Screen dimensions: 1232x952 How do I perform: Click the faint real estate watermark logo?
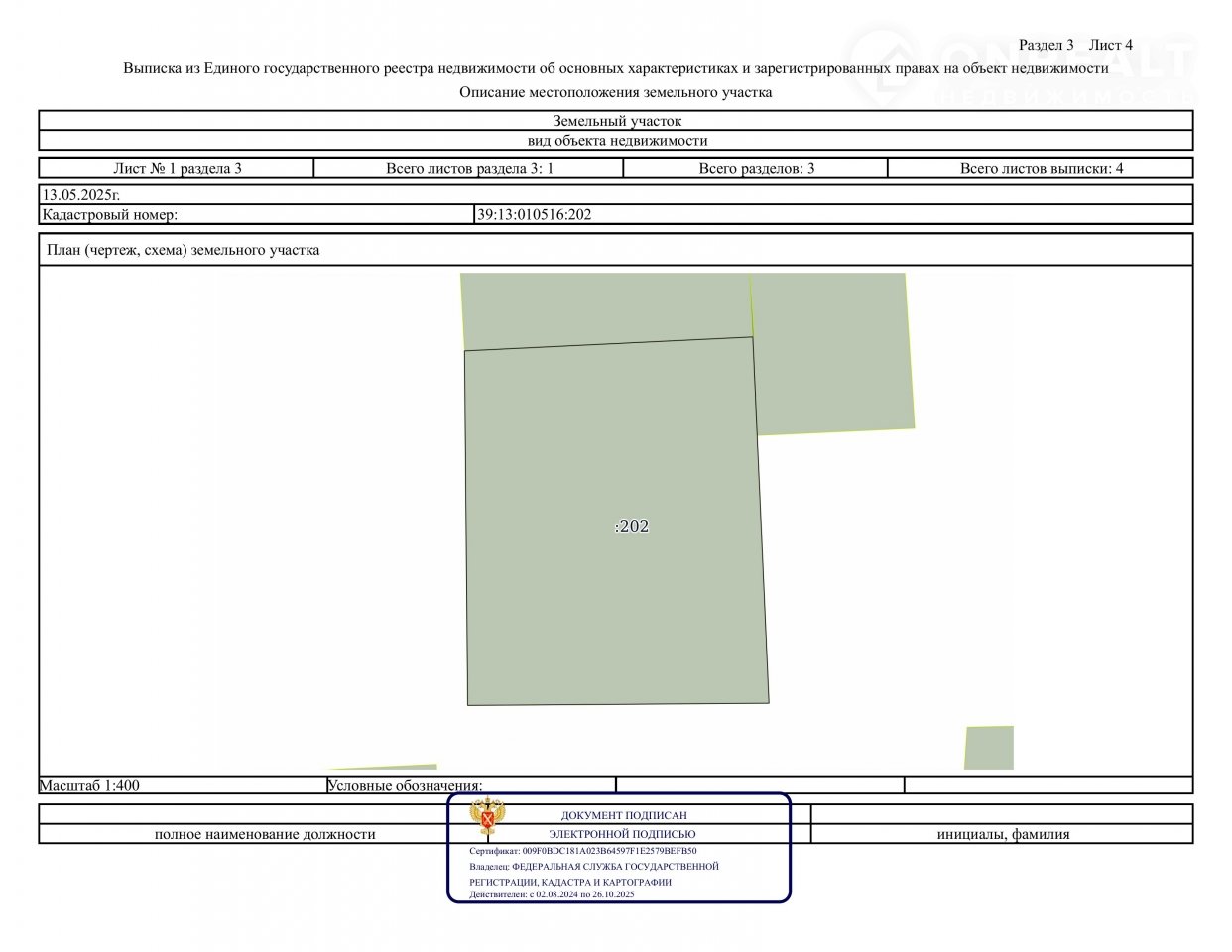point(1022,65)
